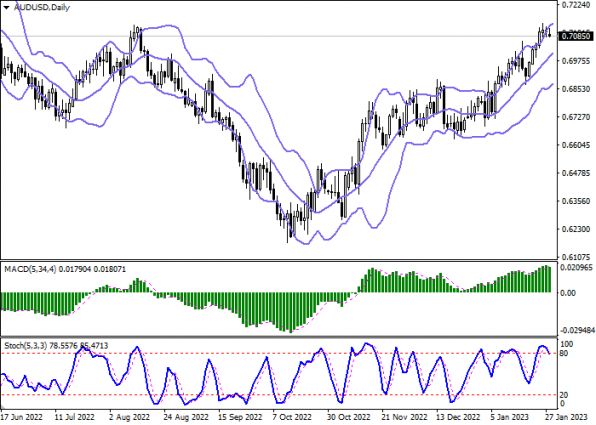Open the AUDUSD,Daily chart dropdown arrow

(x=6, y=7)
